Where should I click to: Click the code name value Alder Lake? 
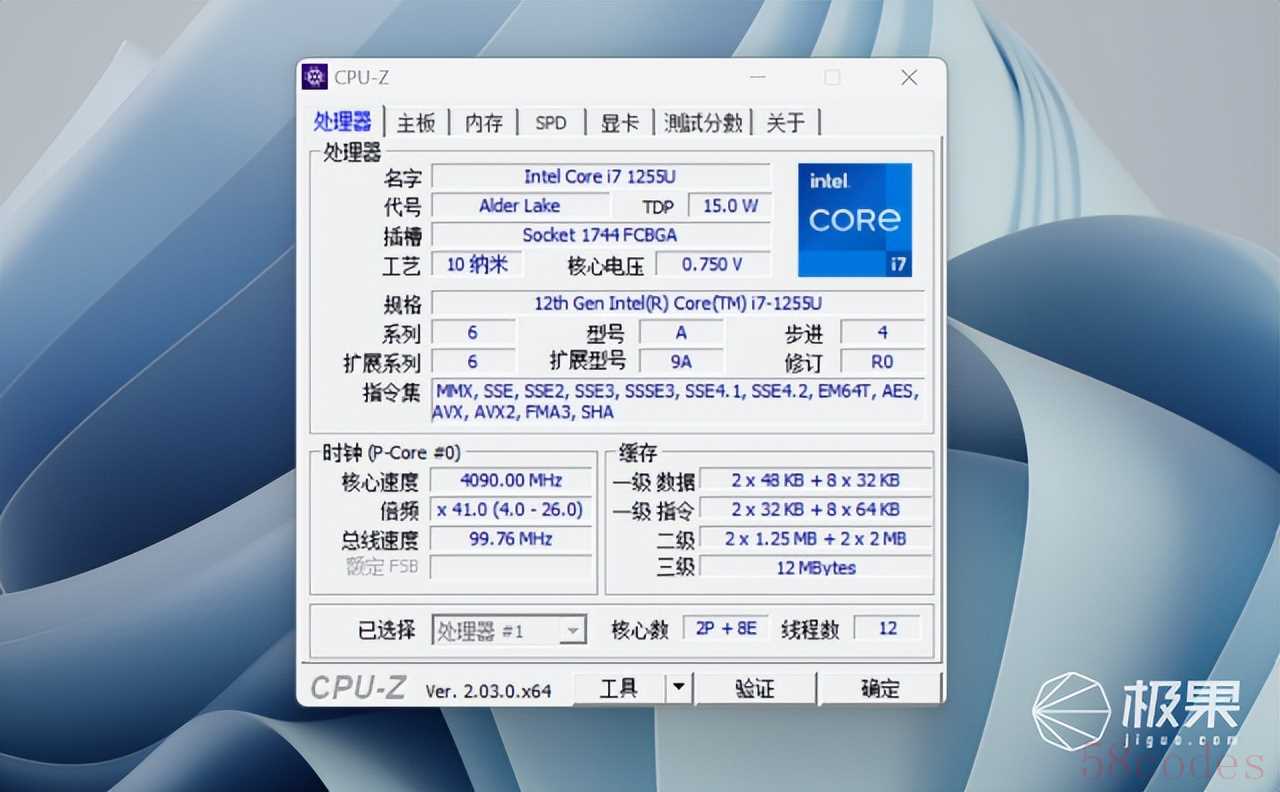(x=520, y=206)
